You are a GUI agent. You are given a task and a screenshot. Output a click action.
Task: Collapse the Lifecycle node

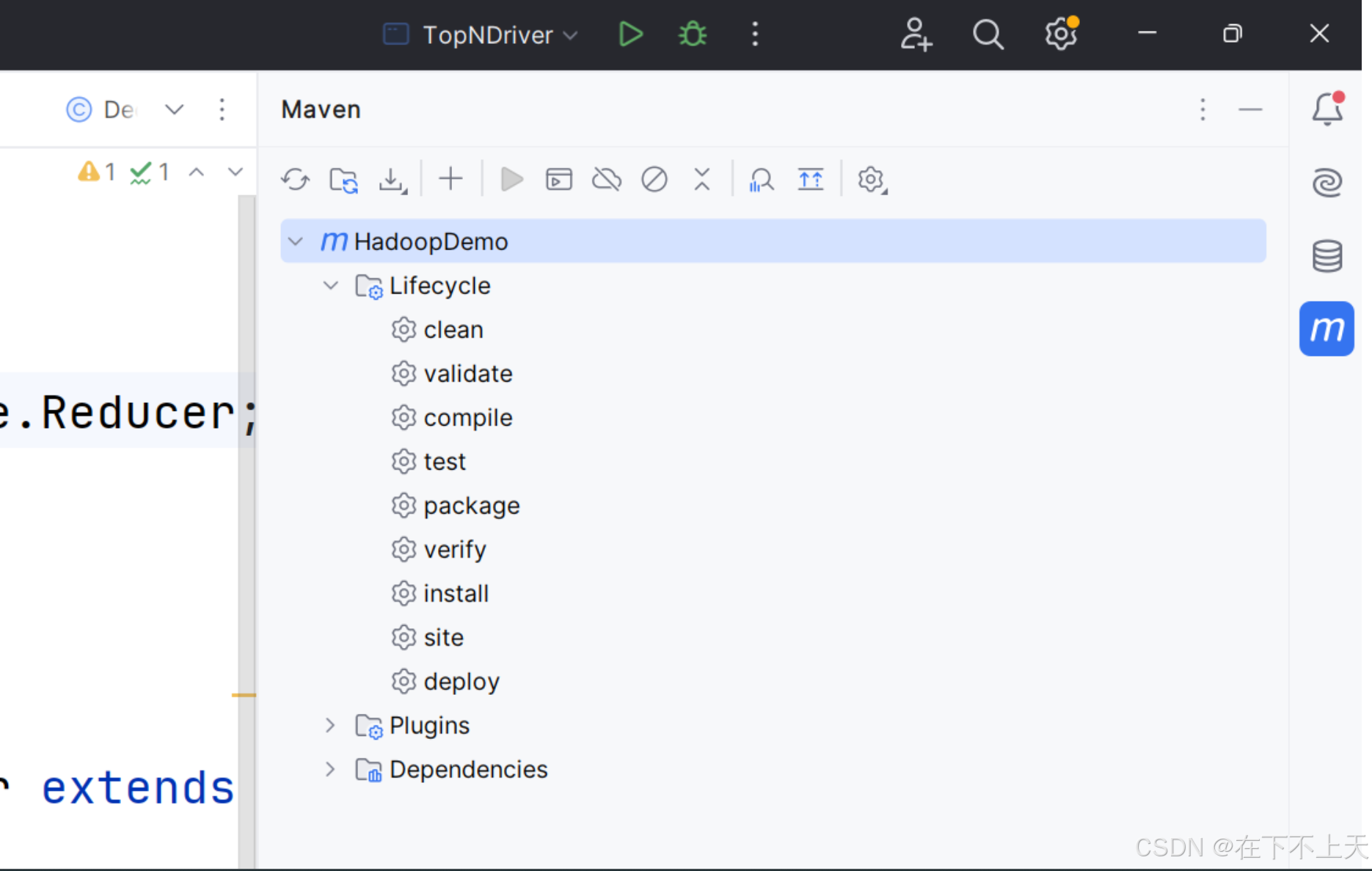tap(331, 285)
